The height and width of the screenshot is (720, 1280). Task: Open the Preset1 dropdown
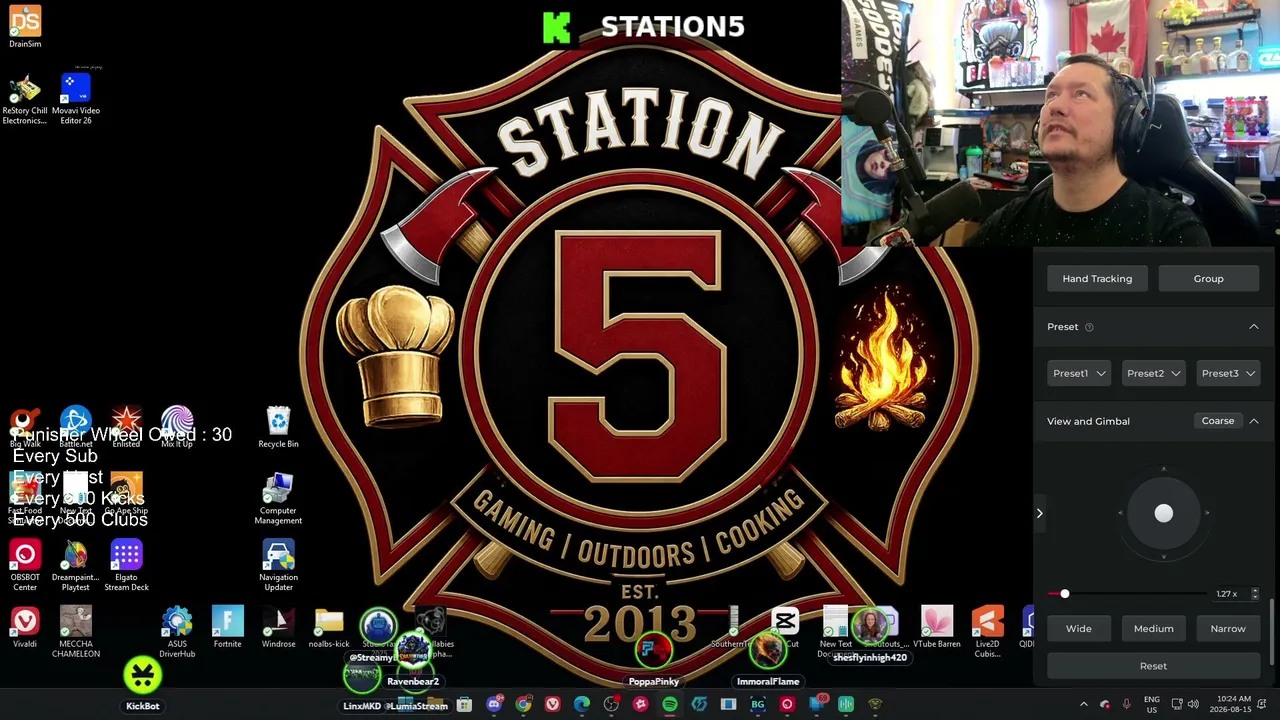click(x=1079, y=373)
